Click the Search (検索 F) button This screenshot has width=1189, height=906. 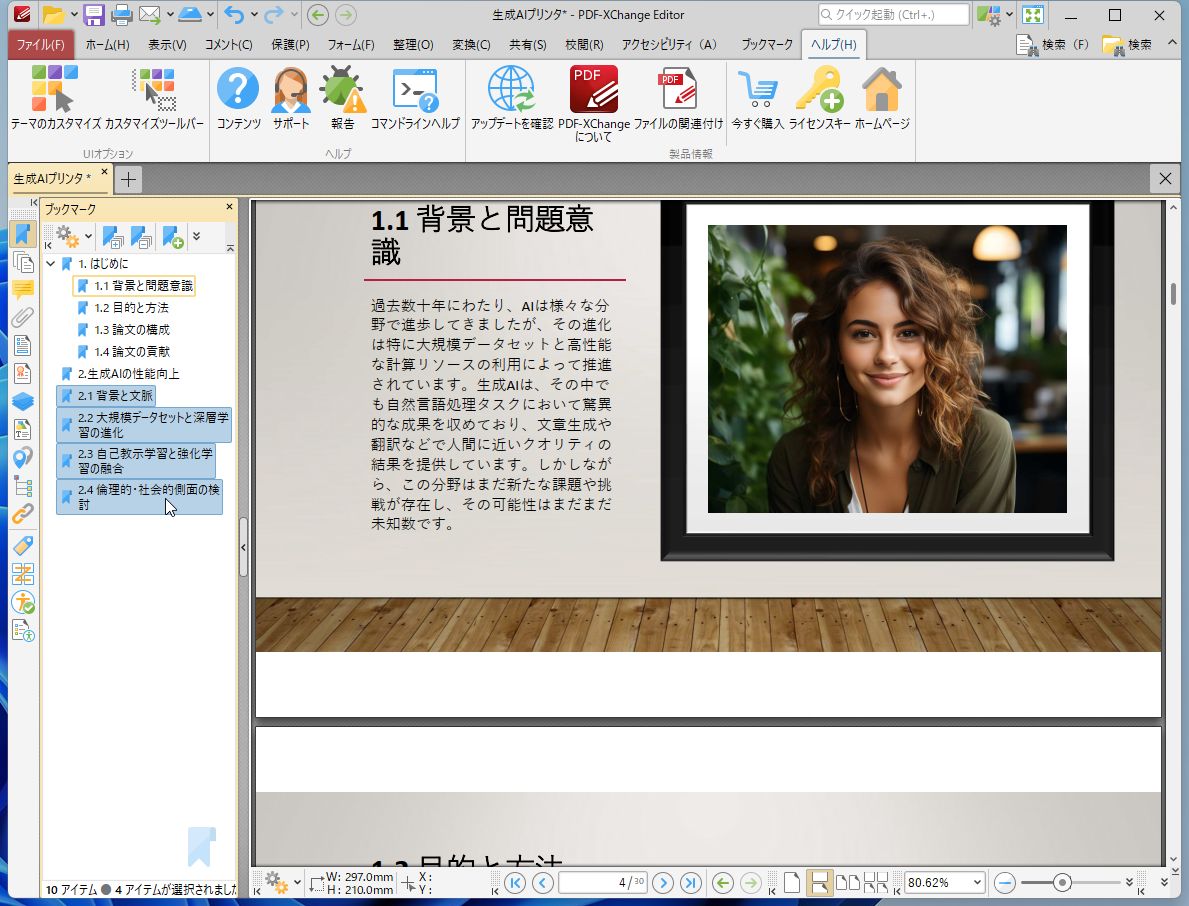[x=1053, y=45]
